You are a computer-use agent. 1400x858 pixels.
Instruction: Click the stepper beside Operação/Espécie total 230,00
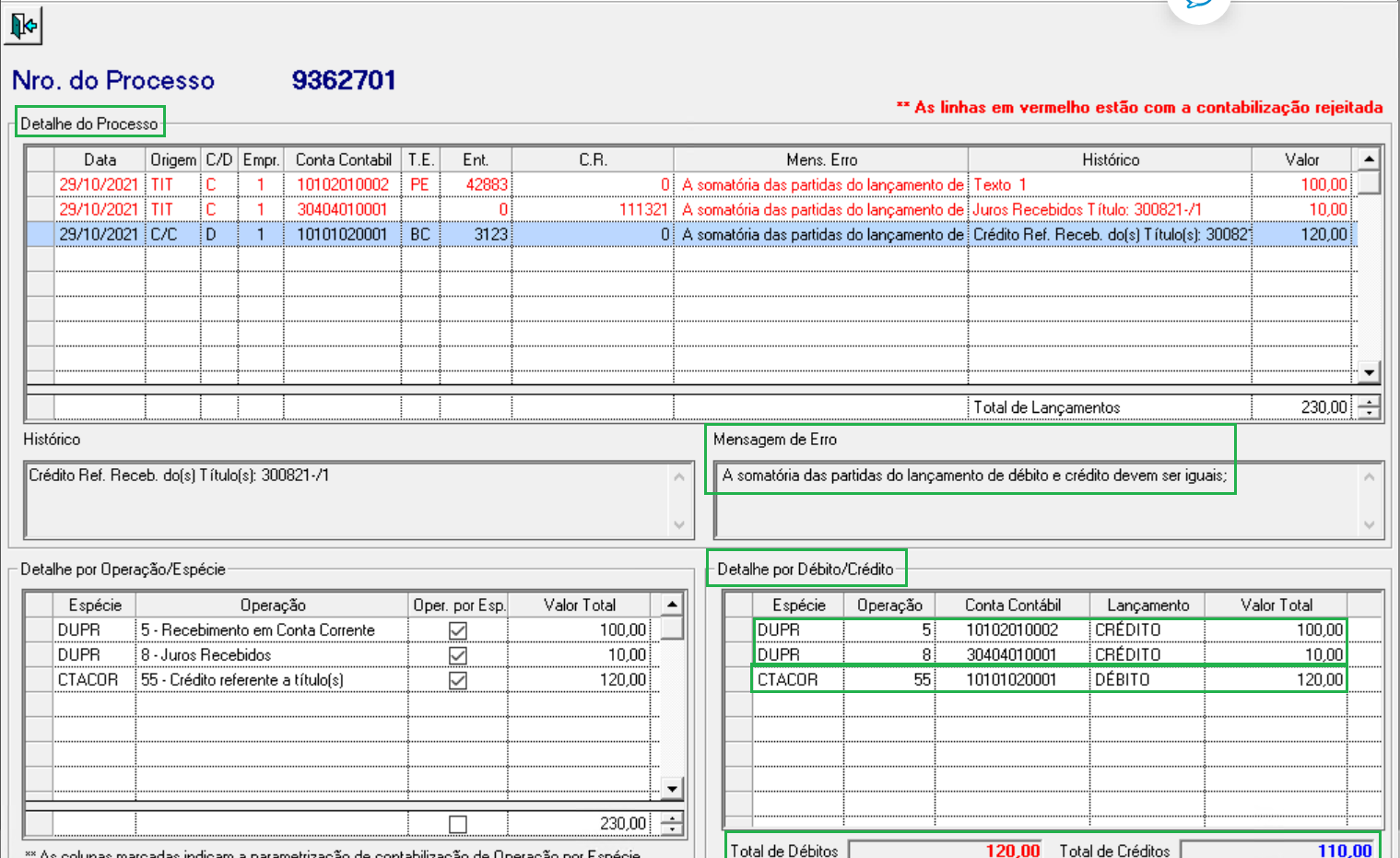673,823
